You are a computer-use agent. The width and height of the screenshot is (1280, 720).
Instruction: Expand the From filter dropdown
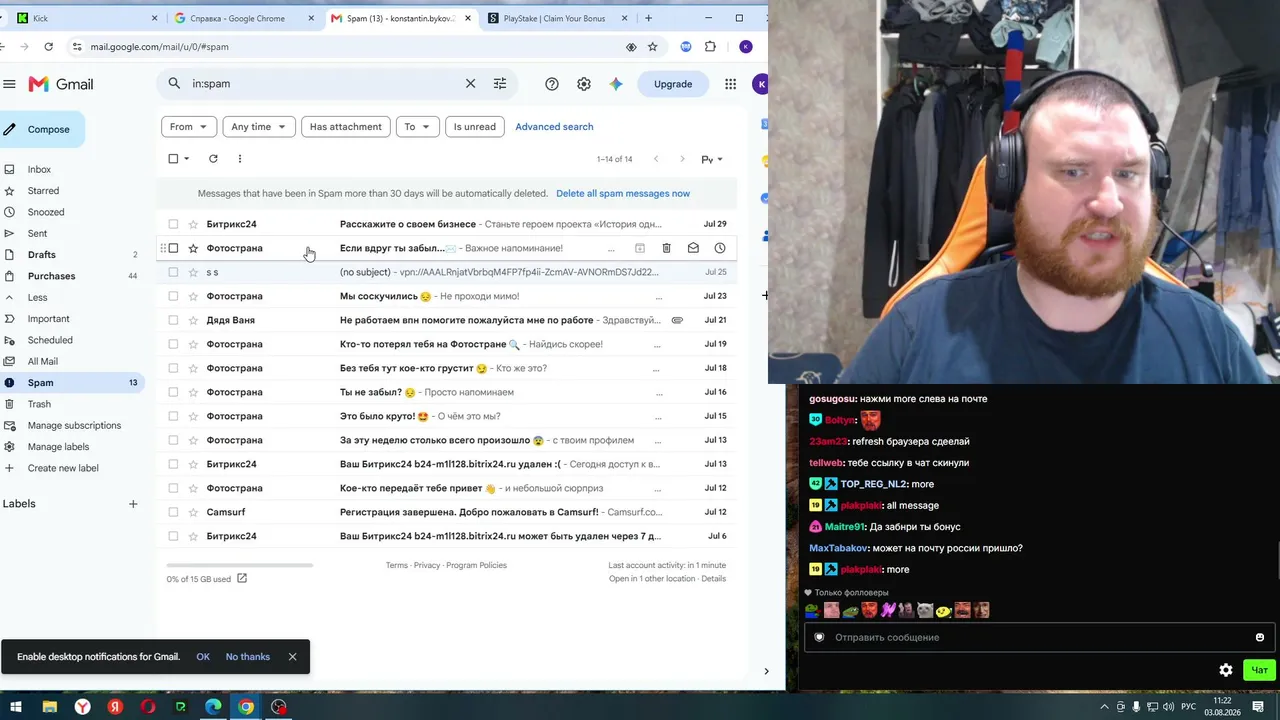(x=189, y=127)
